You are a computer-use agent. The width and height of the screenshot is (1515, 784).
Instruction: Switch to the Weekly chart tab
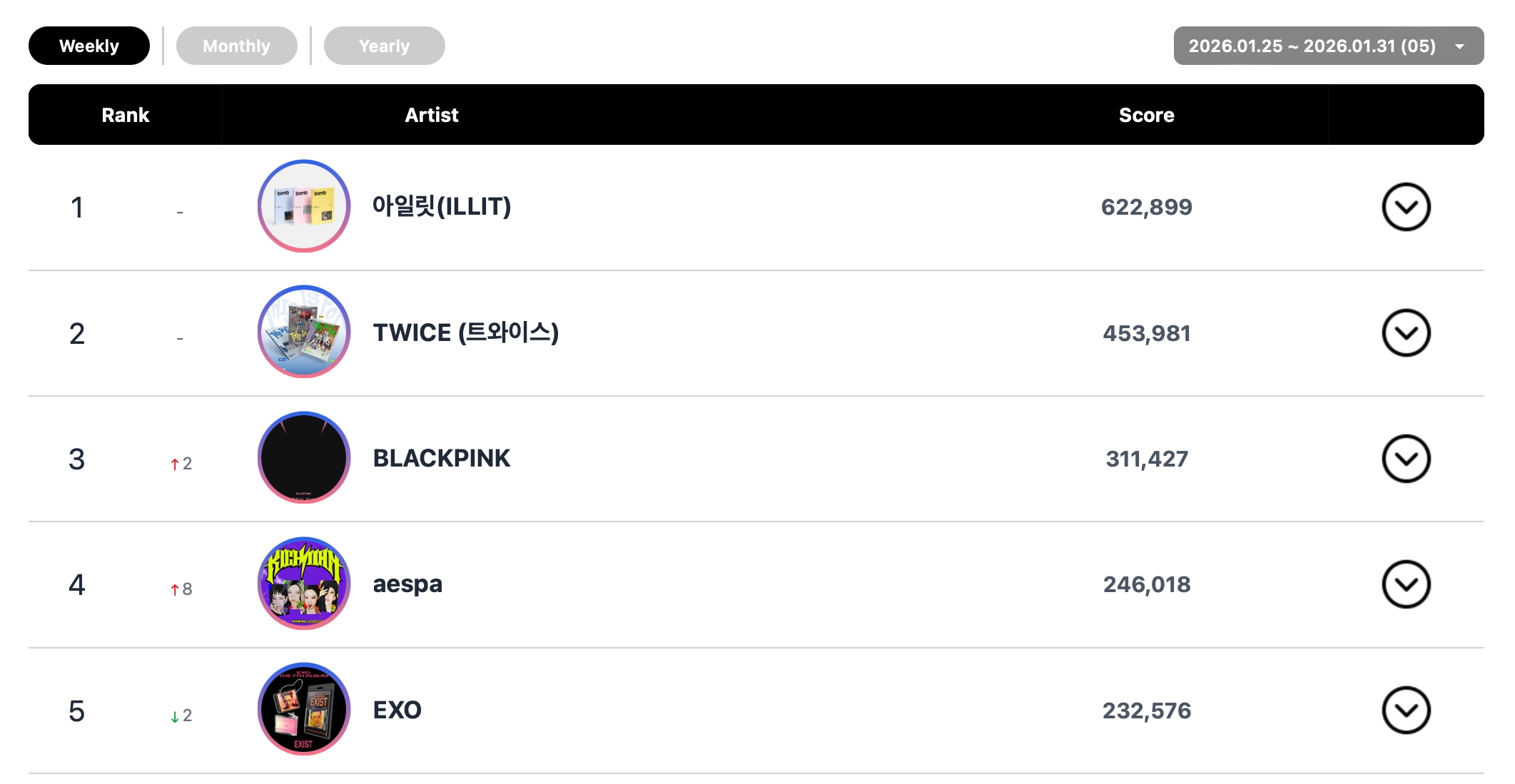[89, 46]
